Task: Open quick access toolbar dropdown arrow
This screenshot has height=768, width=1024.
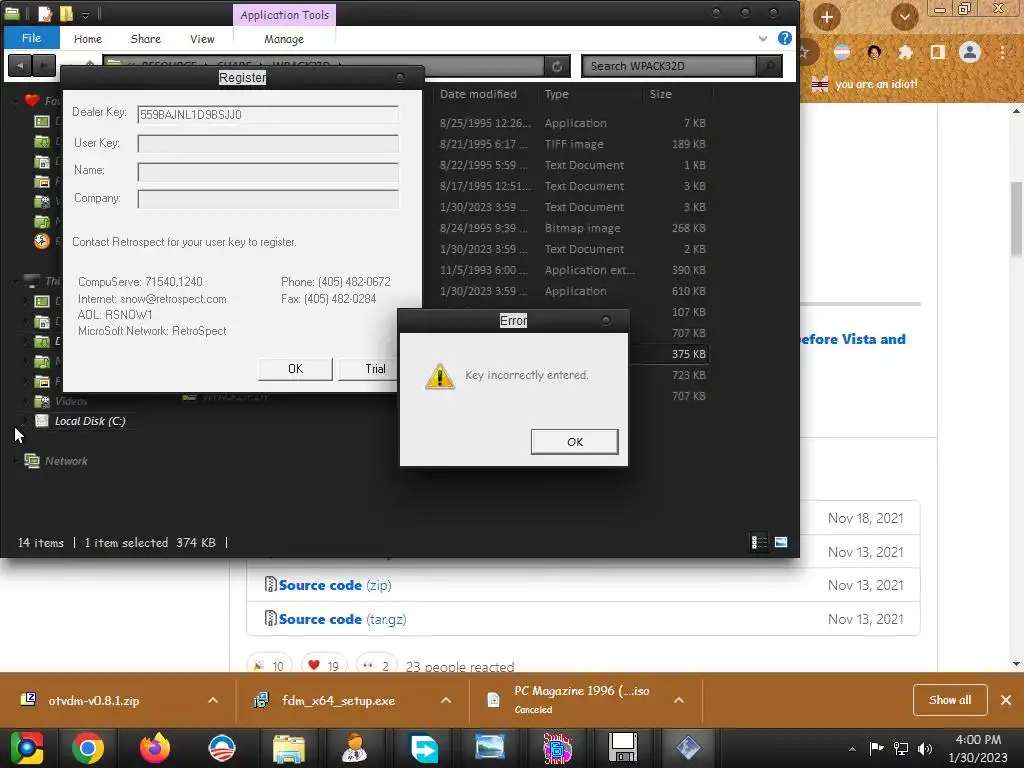Action: click(x=86, y=14)
